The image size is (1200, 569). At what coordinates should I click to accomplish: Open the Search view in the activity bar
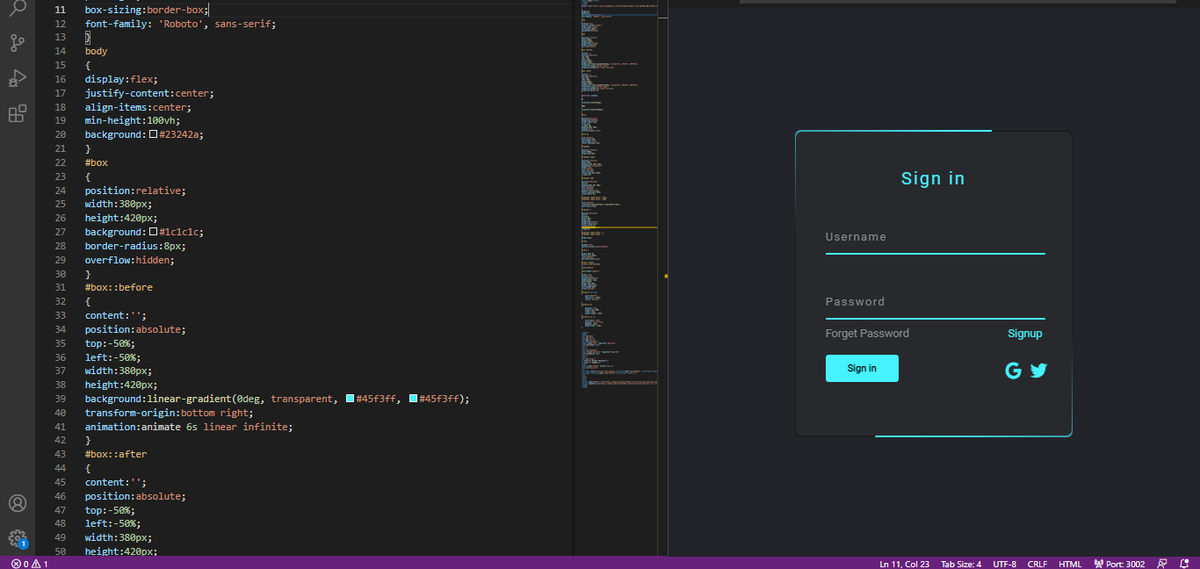(x=17, y=7)
